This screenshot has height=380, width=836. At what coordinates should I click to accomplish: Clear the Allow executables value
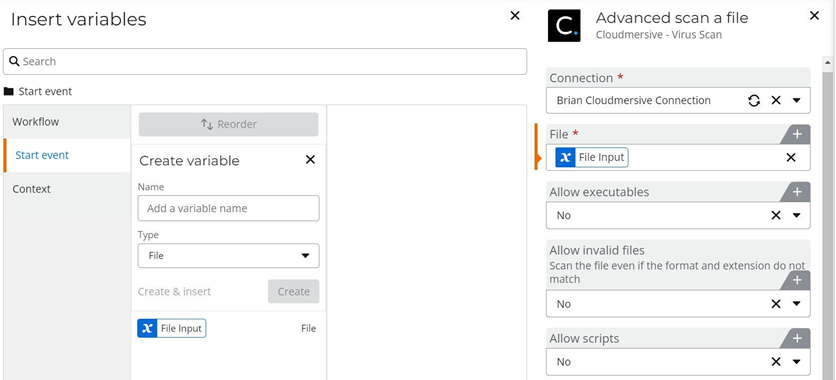[x=776, y=215]
